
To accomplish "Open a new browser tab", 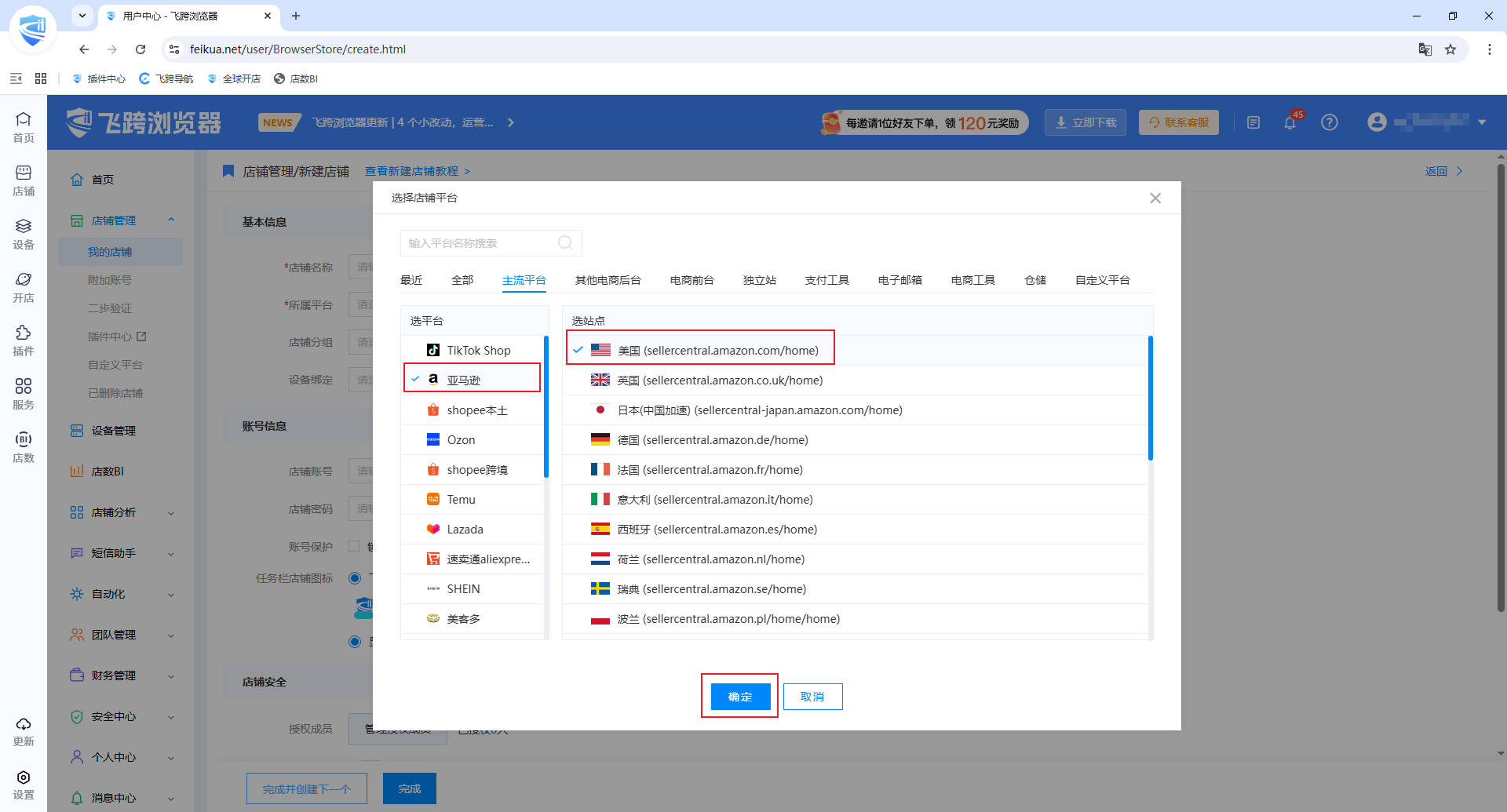I will tap(296, 16).
